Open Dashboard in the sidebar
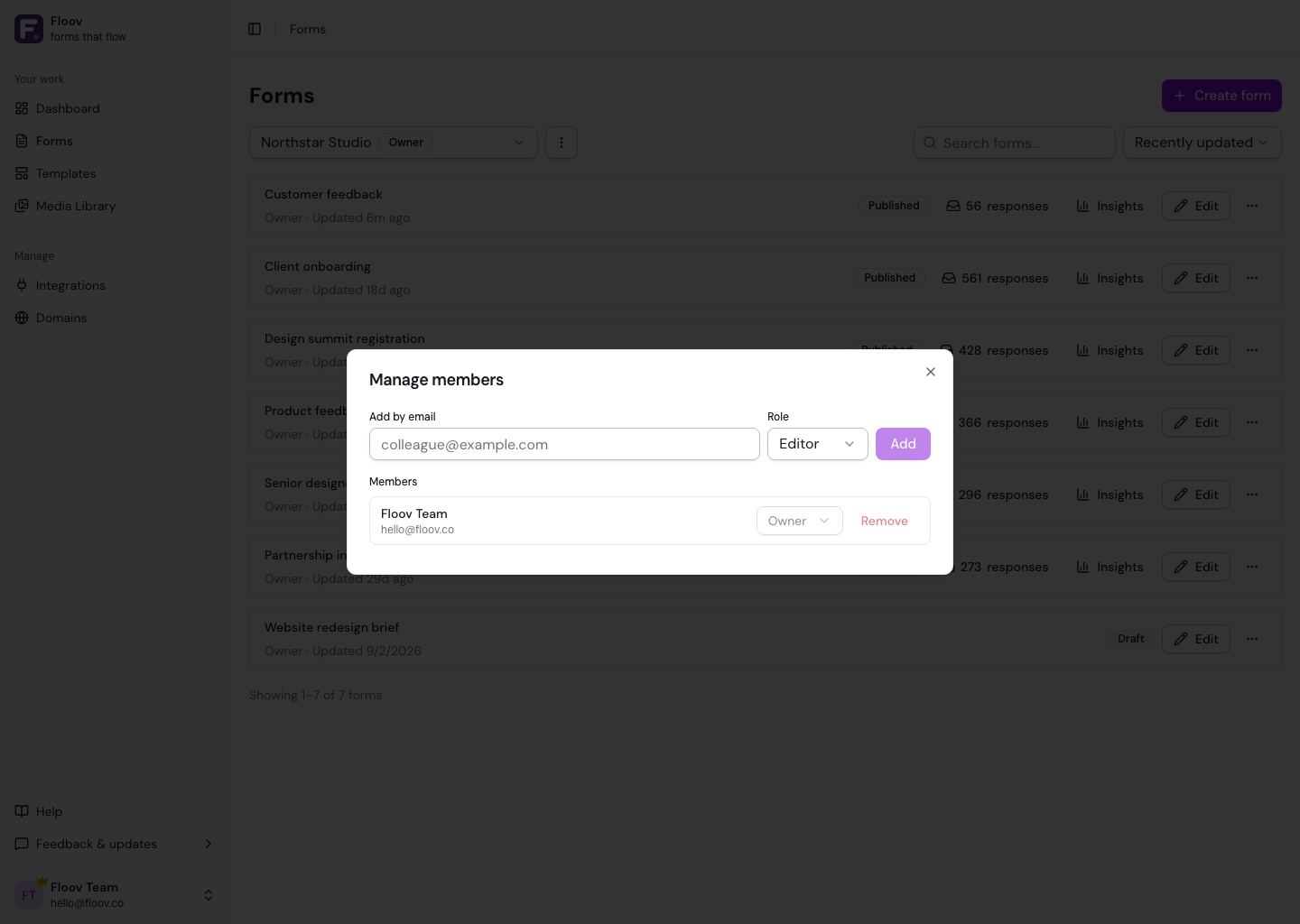The image size is (1300, 924). (x=116, y=108)
